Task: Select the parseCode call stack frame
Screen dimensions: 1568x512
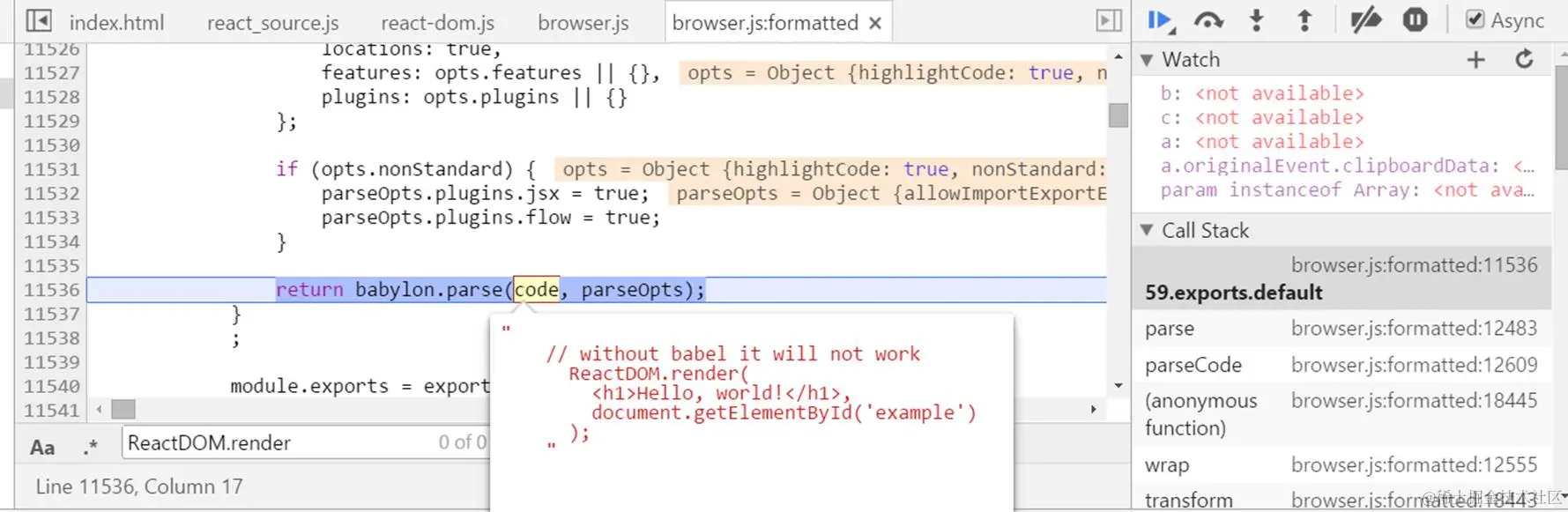Action: tap(1341, 365)
